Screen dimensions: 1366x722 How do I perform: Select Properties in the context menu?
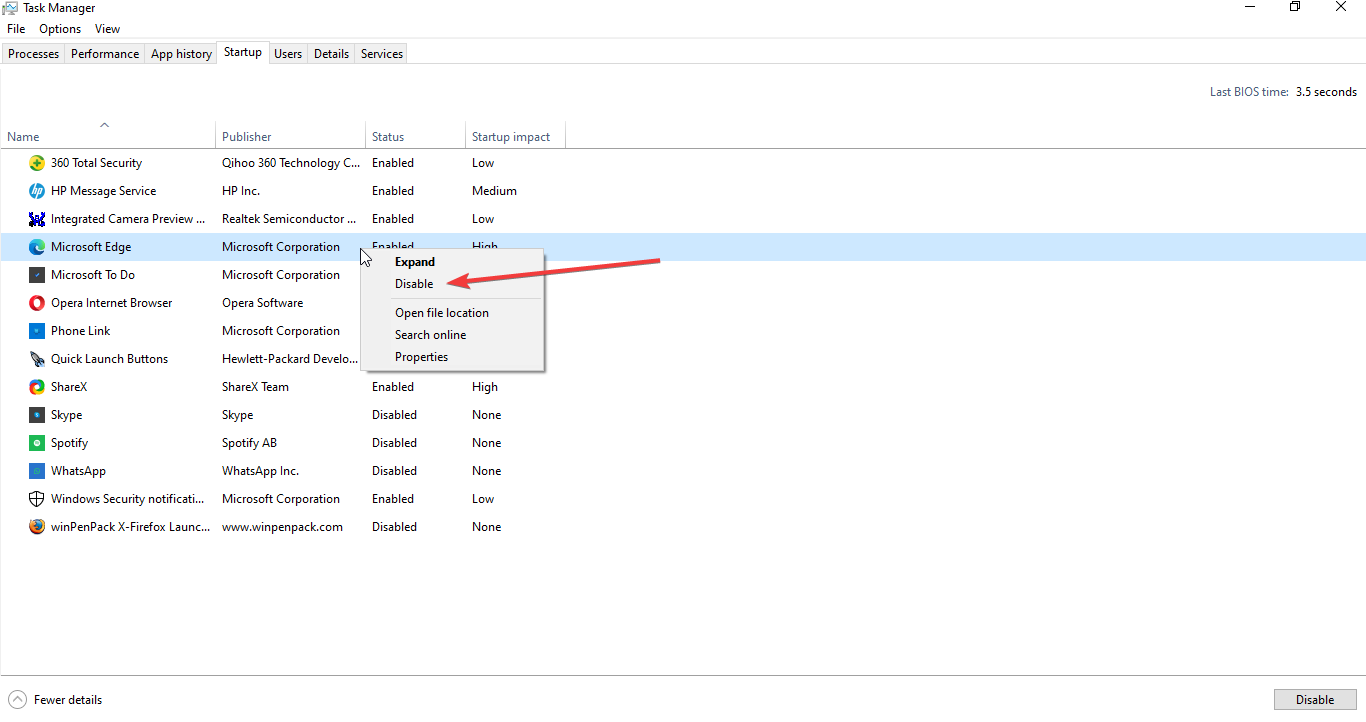(421, 356)
